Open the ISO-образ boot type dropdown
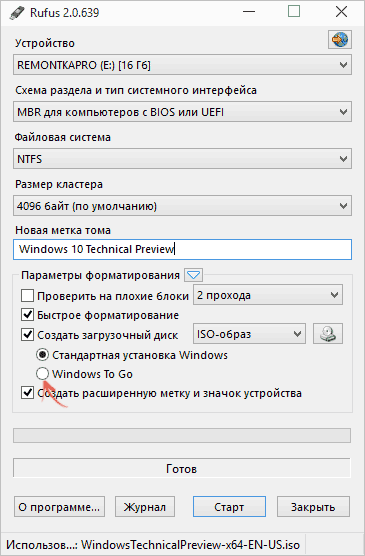Image resolution: width=365 pixels, height=556 pixels. (249, 334)
